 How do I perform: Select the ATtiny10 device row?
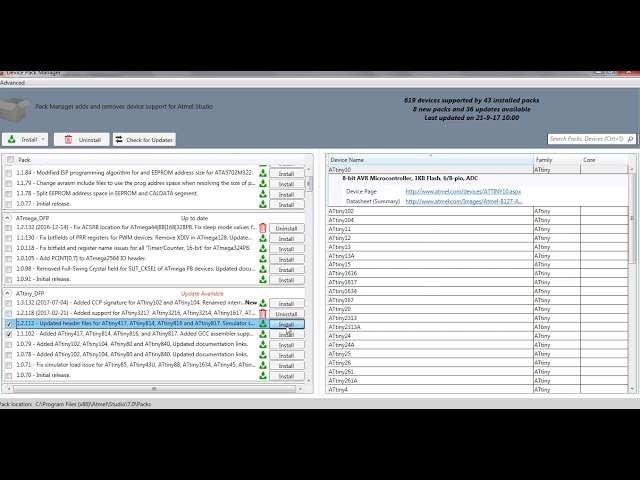pyautogui.click(x=478, y=169)
